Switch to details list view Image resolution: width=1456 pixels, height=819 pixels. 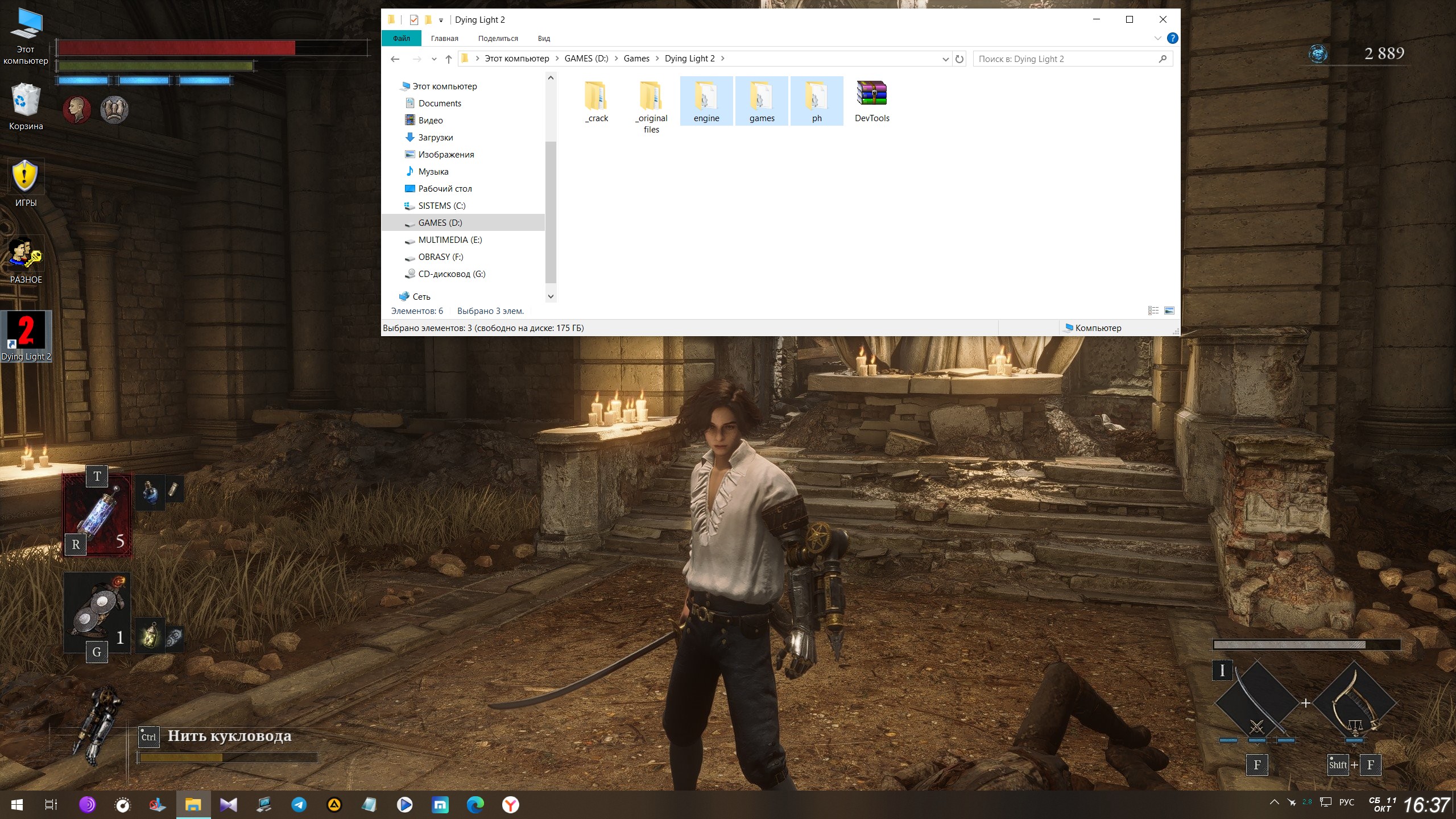pos(1153,311)
